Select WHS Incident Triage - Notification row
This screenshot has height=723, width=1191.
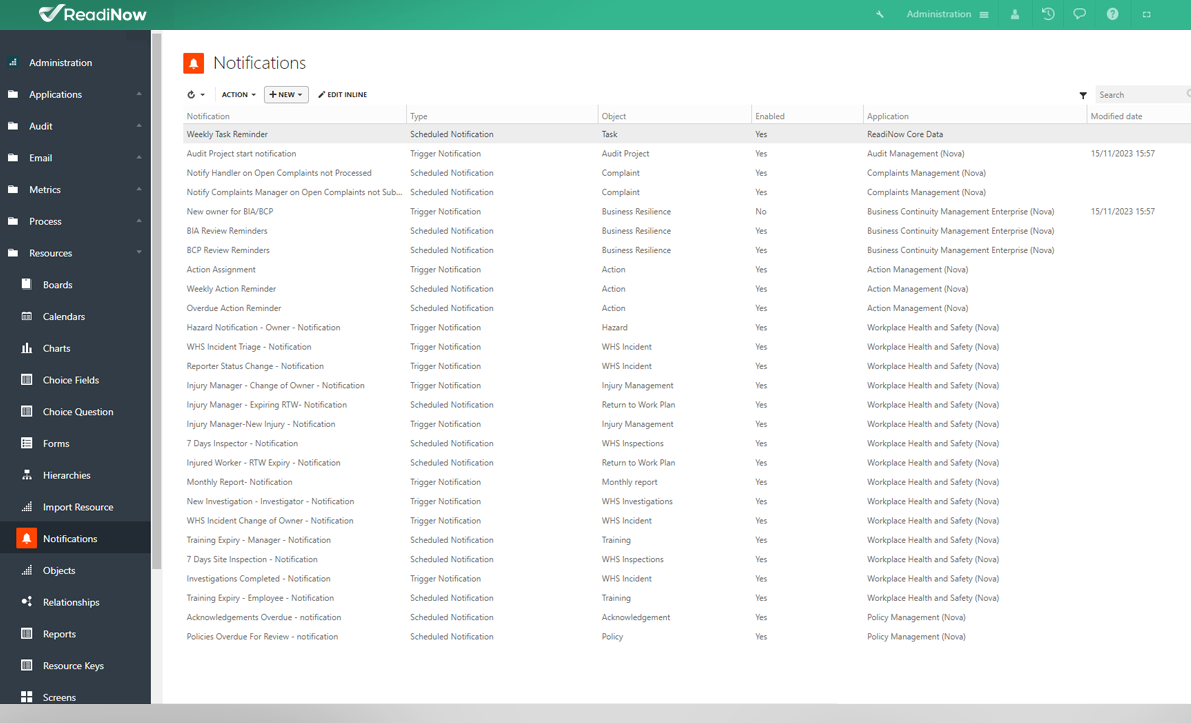point(687,346)
